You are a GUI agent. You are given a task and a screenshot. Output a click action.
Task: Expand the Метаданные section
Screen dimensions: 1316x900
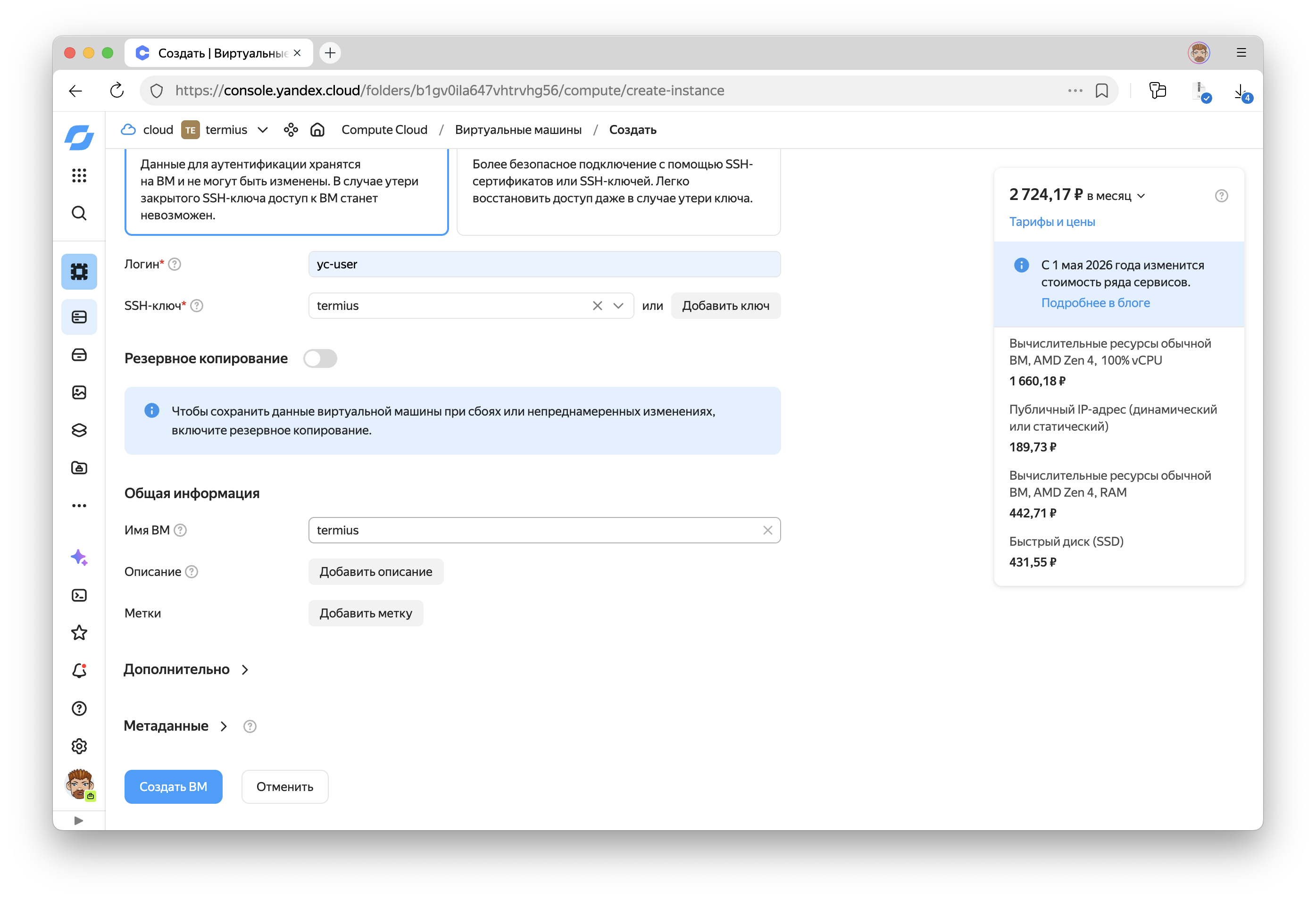(175, 726)
